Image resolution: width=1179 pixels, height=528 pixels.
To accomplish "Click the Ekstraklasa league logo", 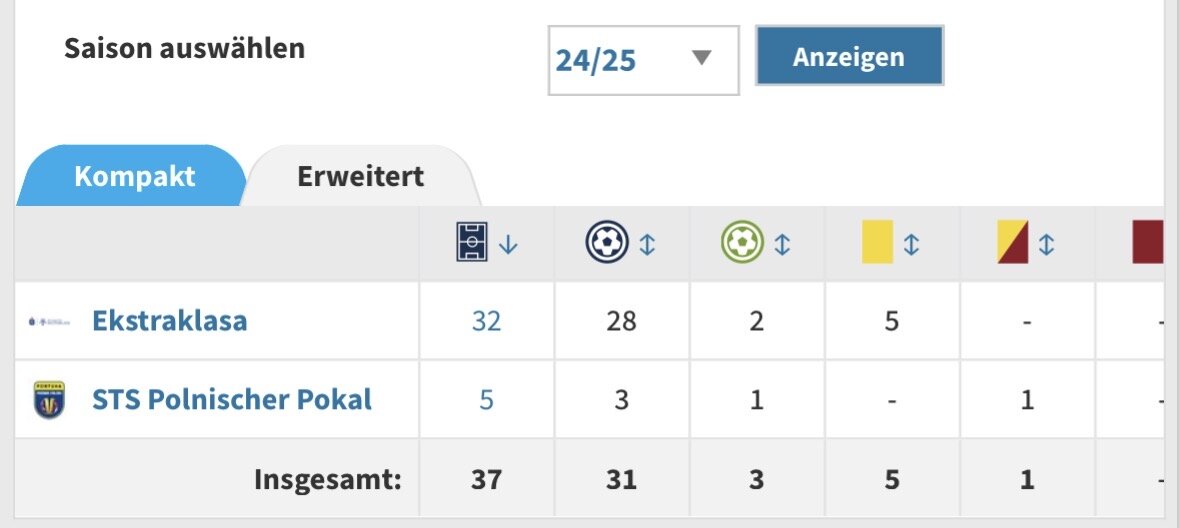I will point(50,321).
